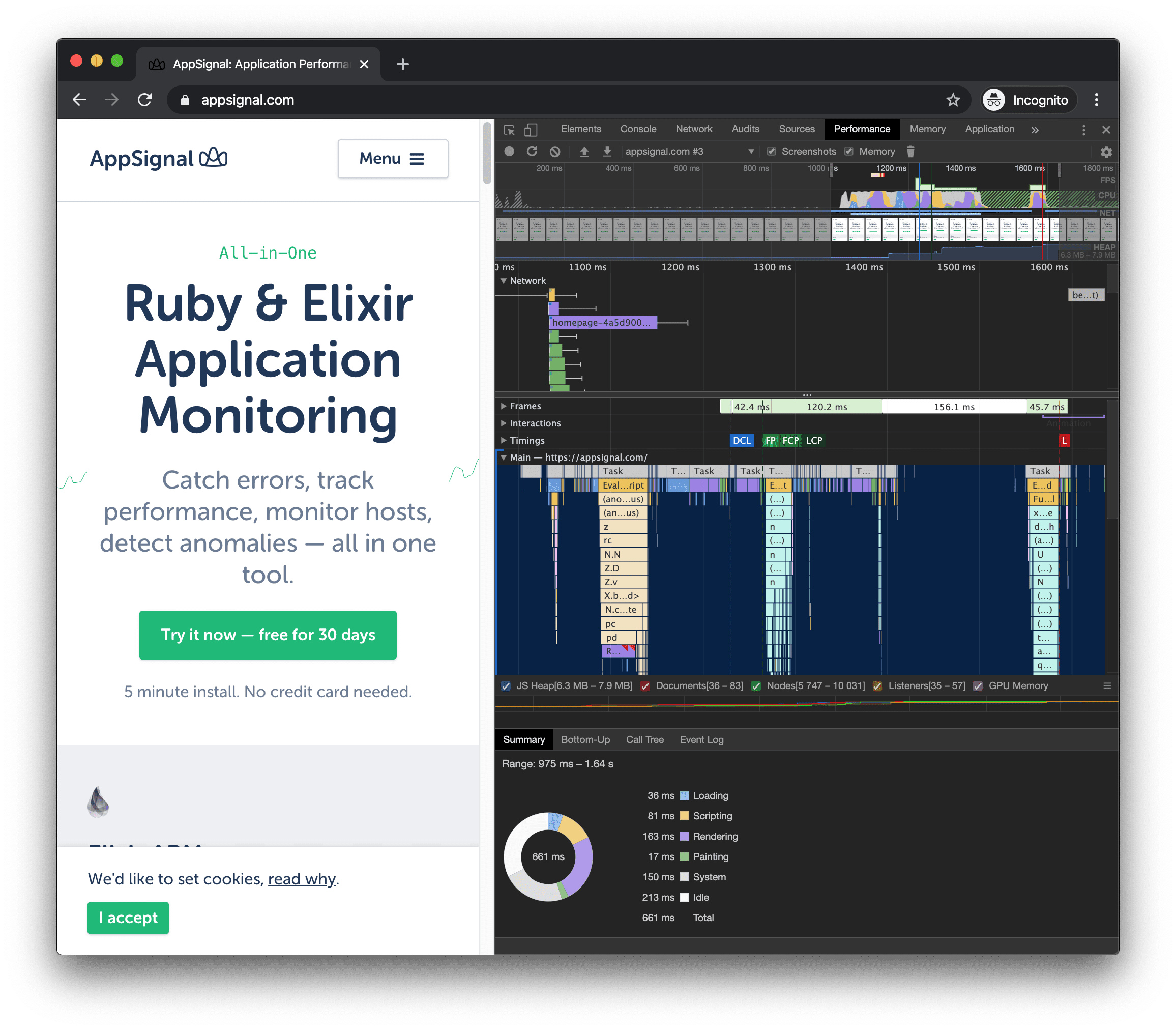
Task: Expand the Timings track
Action: point(503,440)
